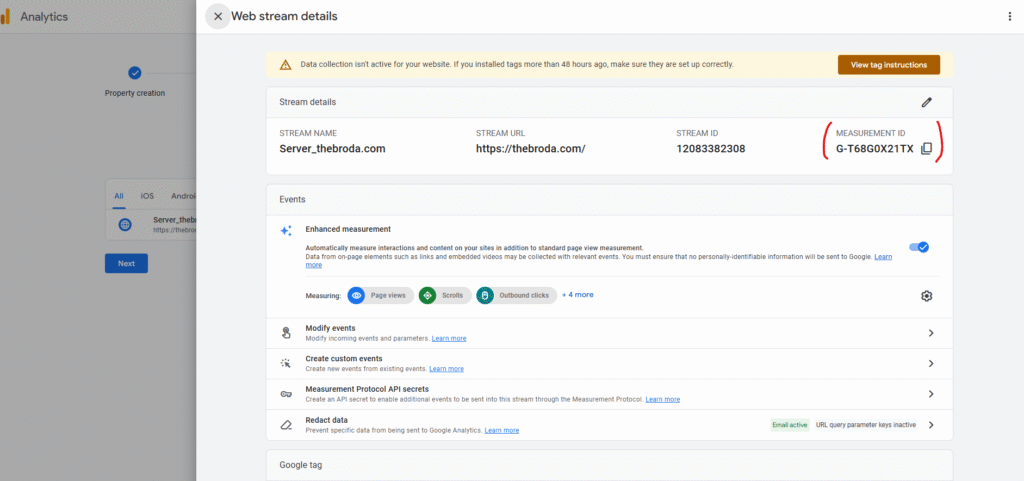This screenshot has width=1024, height=481.
Task: Click the Page views chip label
Action: 388,296
